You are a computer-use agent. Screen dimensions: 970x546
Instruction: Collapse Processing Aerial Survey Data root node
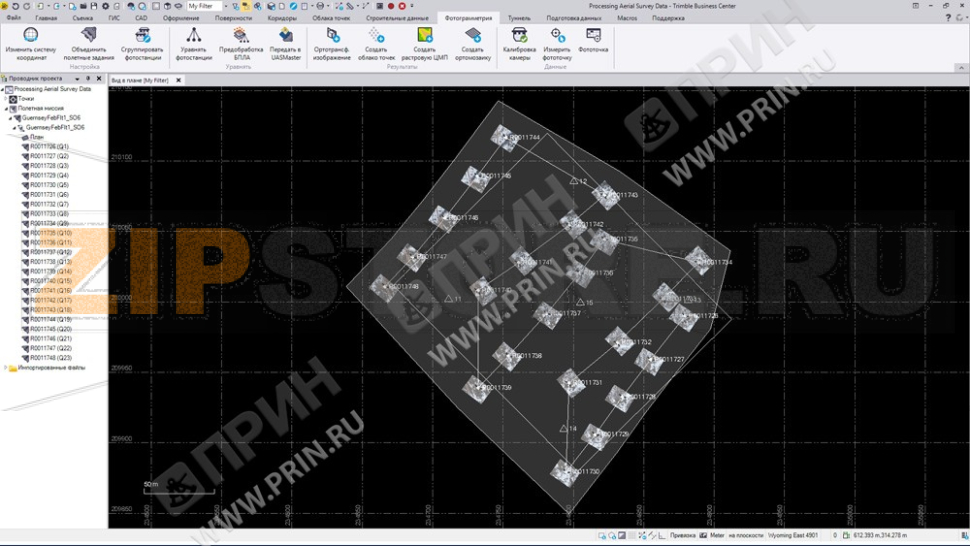coord(2,89)
